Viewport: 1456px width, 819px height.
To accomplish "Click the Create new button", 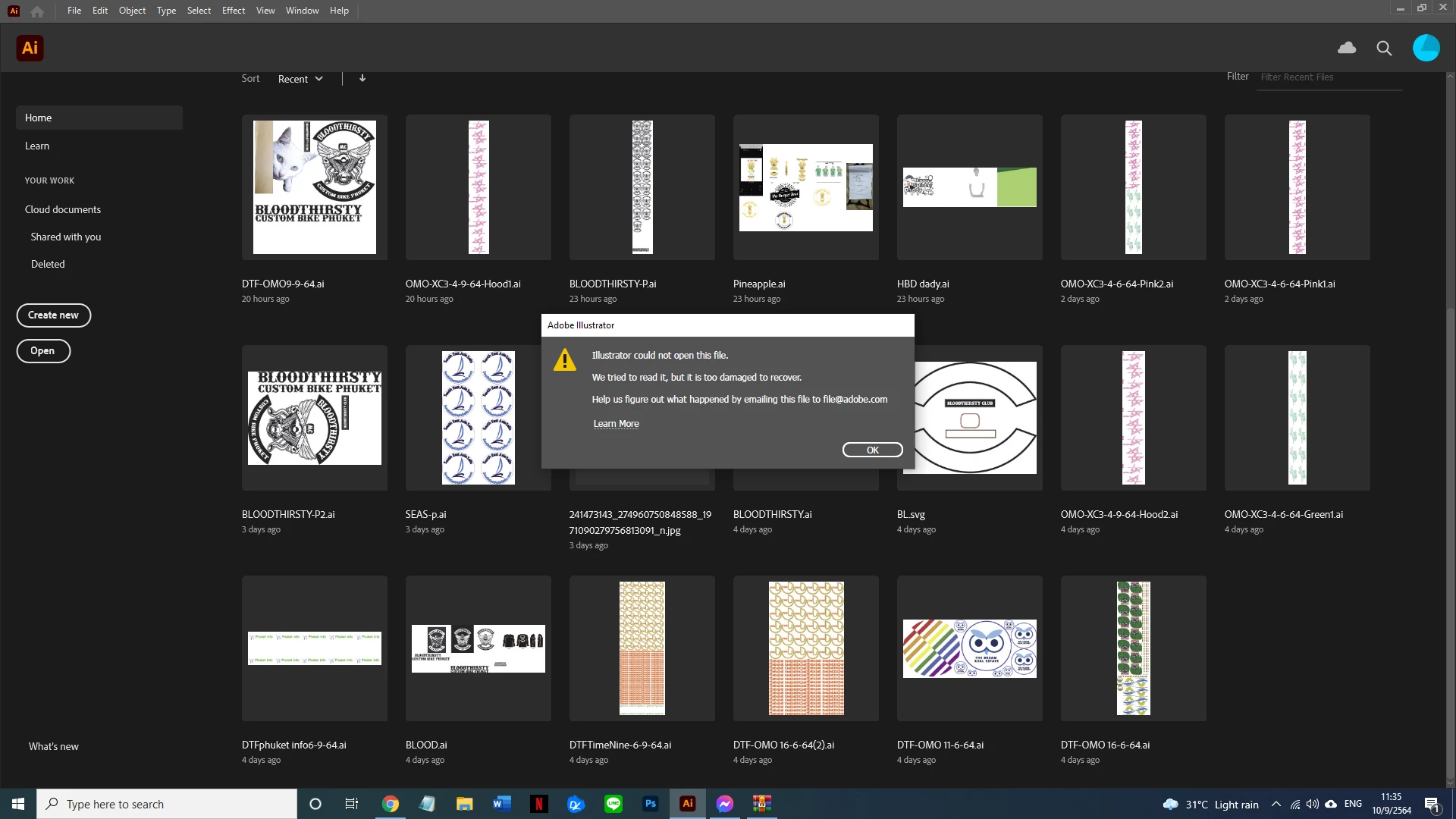I will point(53,315).
